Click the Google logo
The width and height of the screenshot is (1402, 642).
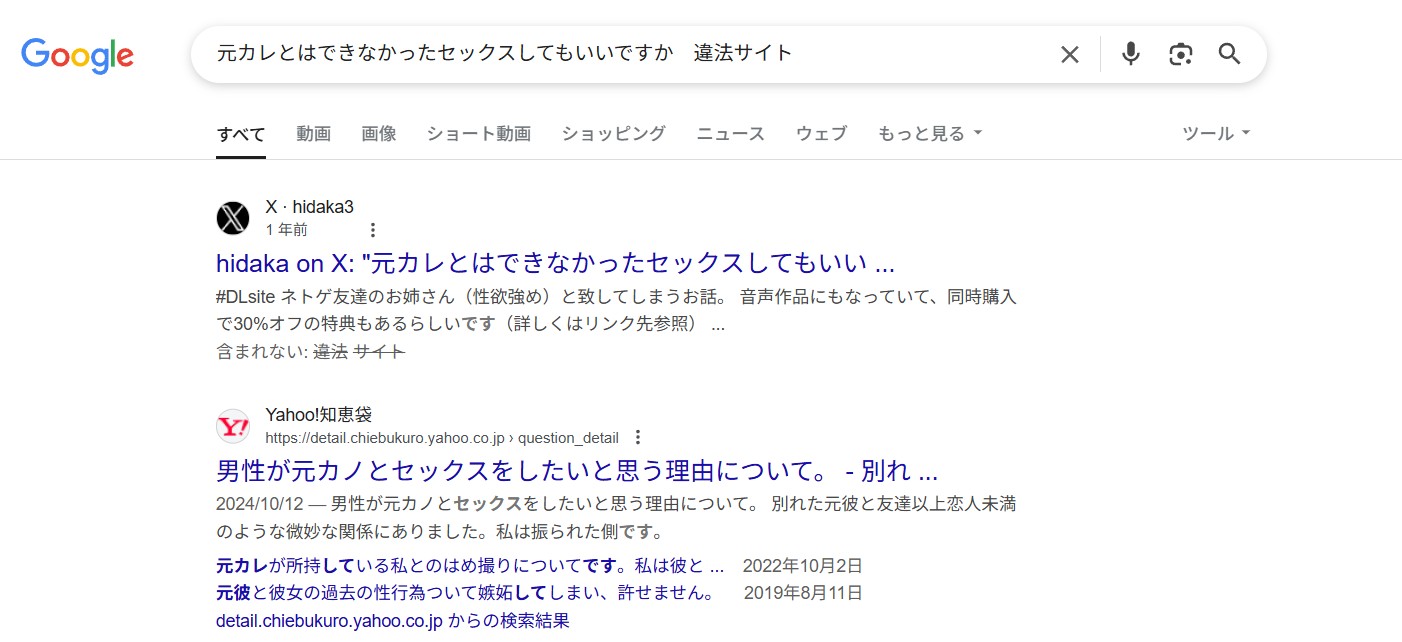pos(77,56)
